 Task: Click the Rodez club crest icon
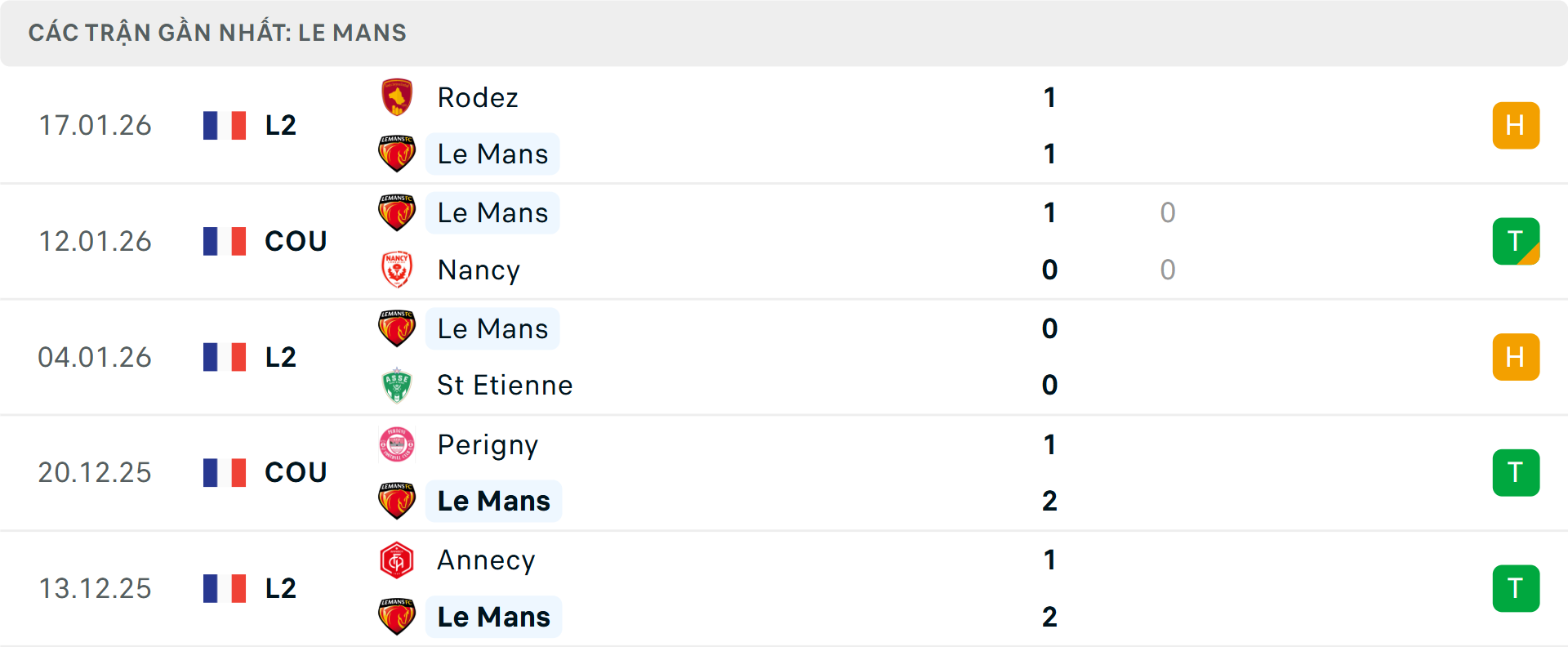[397, 97]
